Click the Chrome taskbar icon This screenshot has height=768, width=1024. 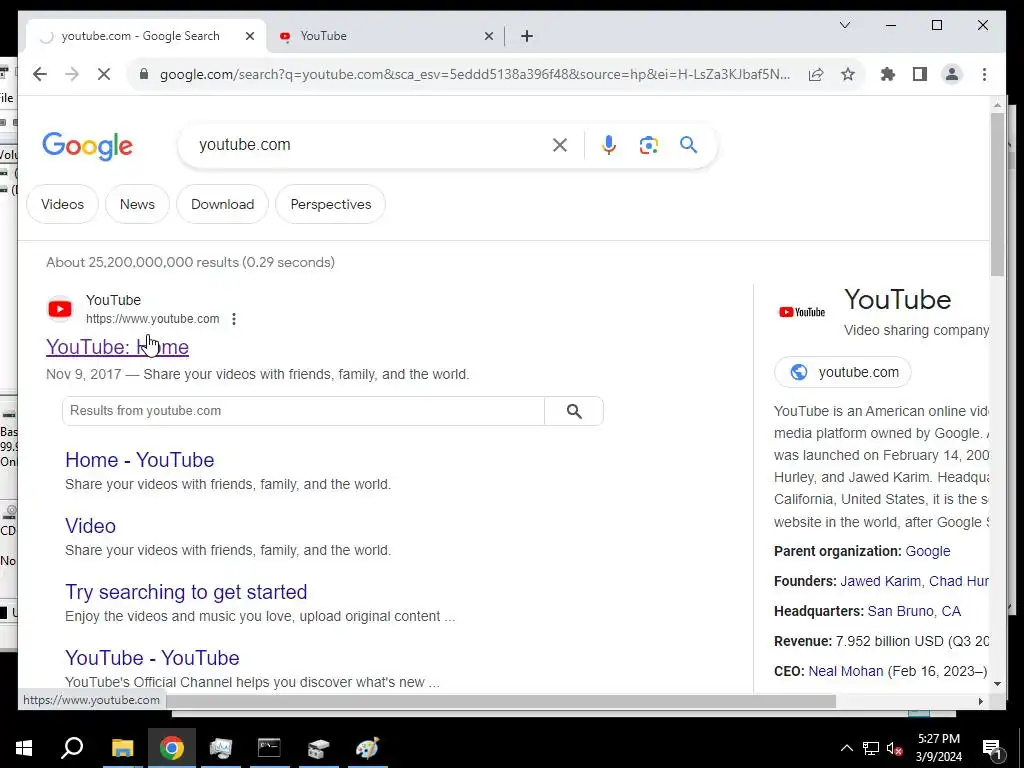pyautogui.click(x=172, y=748)
